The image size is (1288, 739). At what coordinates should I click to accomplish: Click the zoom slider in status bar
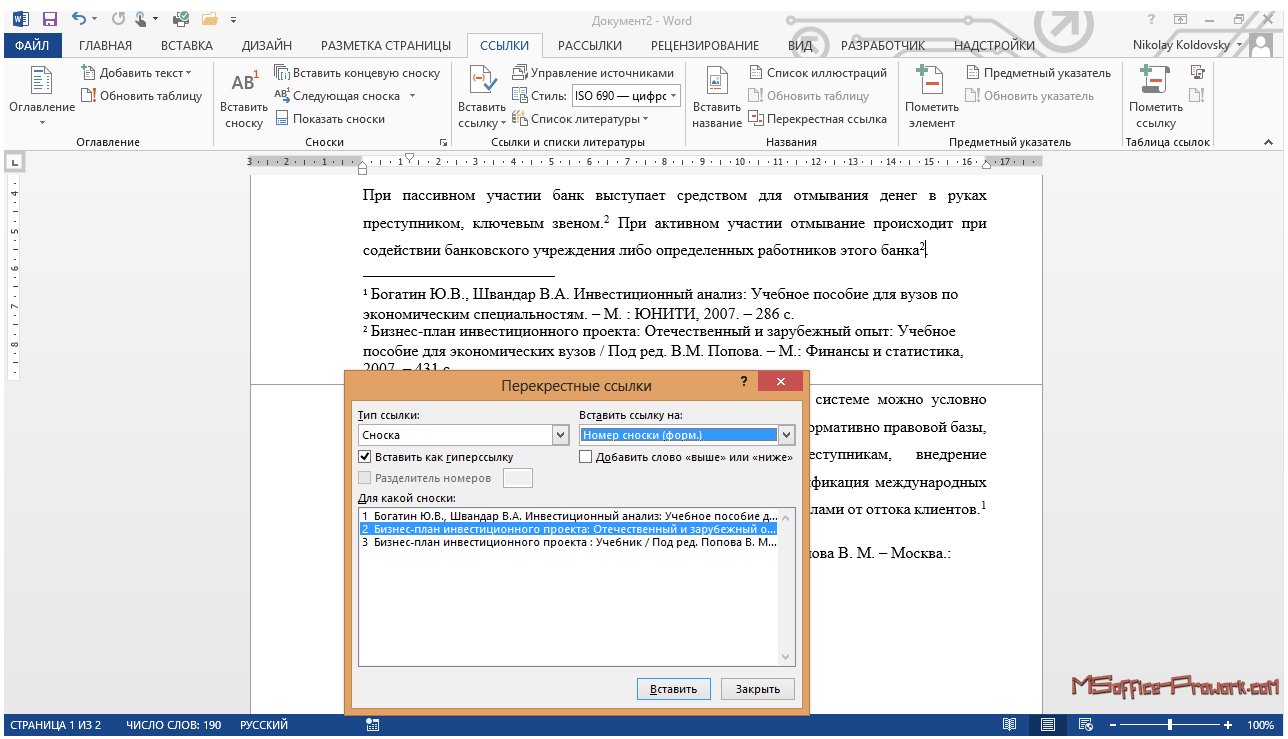click(x=1170, y=725)
